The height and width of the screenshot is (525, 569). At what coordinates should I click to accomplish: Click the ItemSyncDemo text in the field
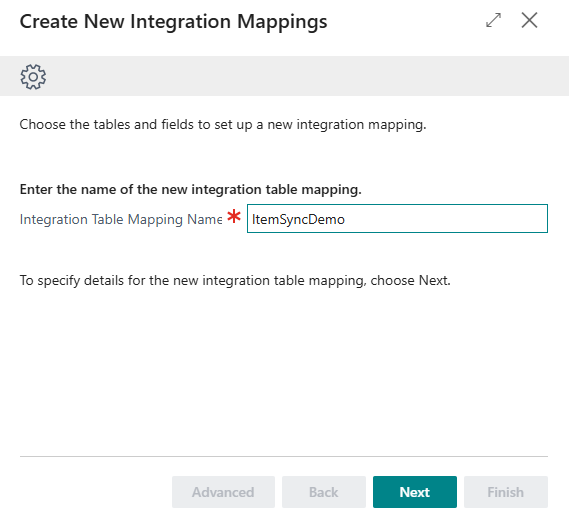(x=298, y=219)
